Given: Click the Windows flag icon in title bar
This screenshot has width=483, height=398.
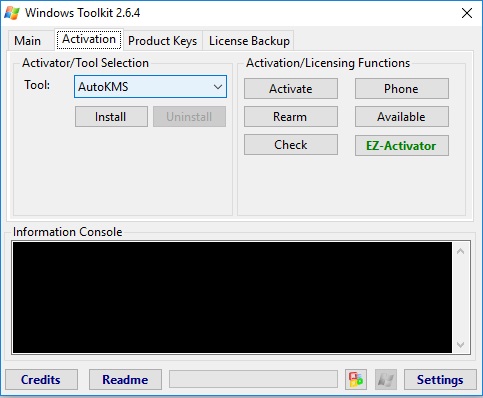Looking at the screenshot, I should tap(12, 13).
